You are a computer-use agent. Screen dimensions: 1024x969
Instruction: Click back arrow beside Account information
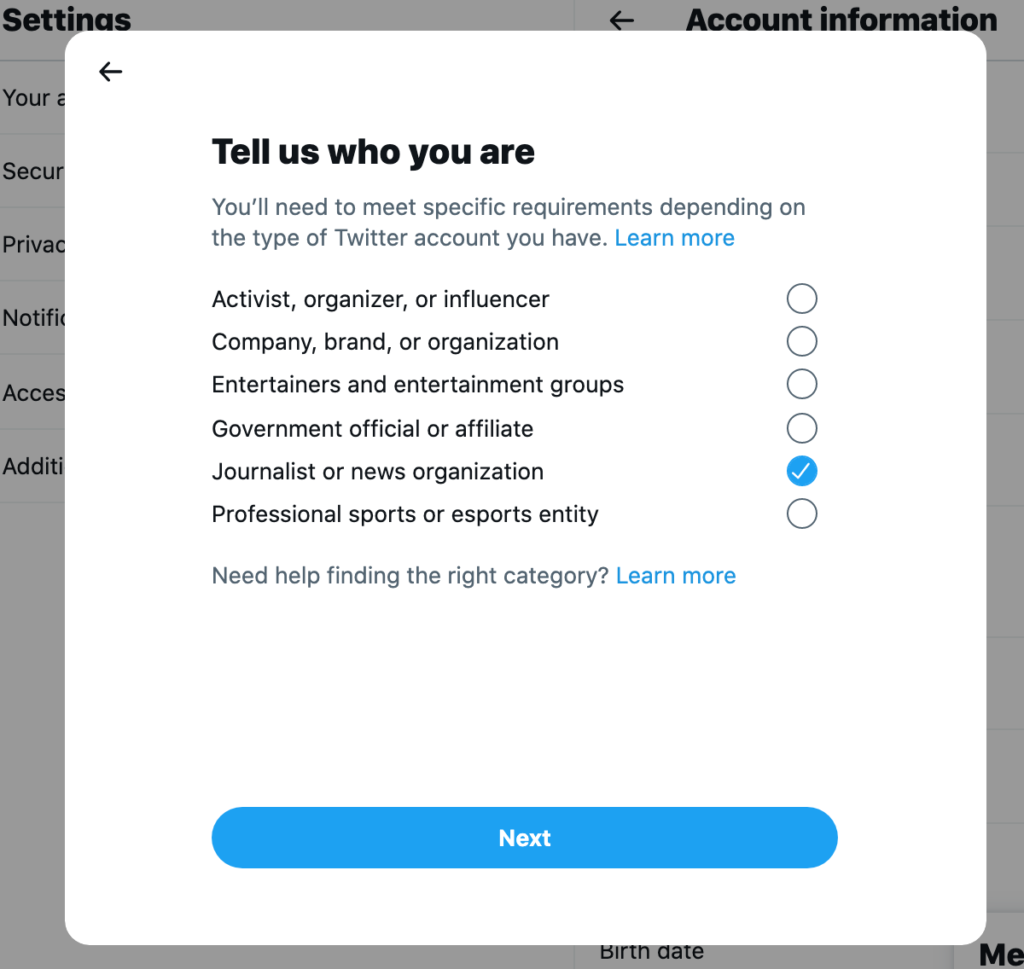[x=622, y=20]
